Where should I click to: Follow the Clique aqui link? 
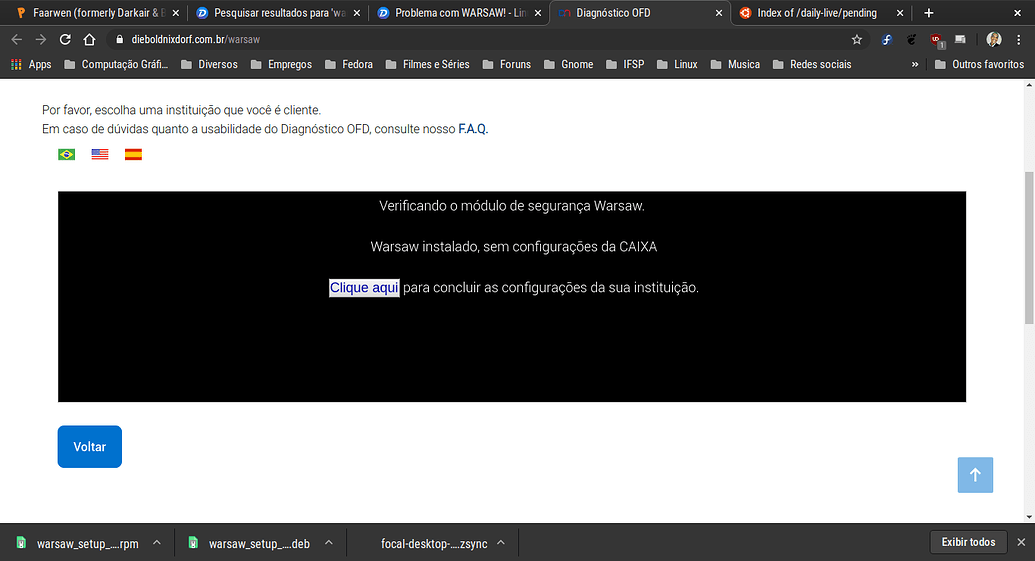pos(364,288)
